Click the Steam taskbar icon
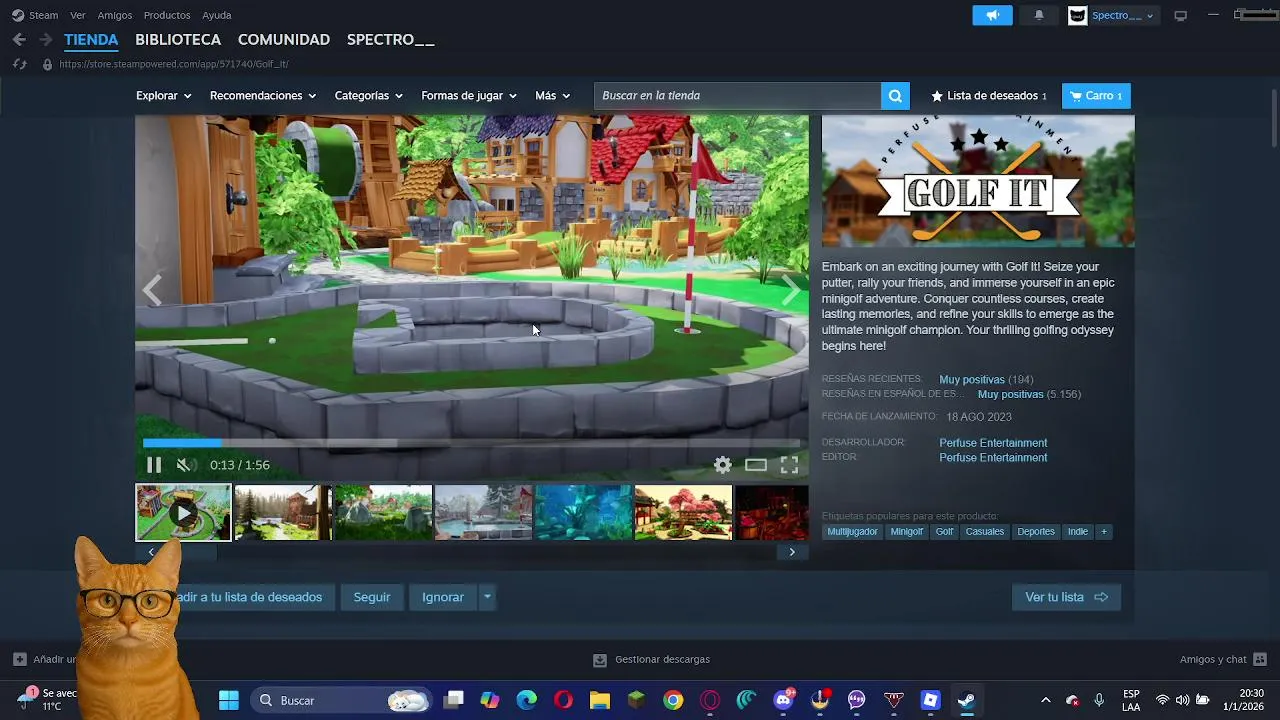This screenshot has width=1280, height=720. [966, 701]
